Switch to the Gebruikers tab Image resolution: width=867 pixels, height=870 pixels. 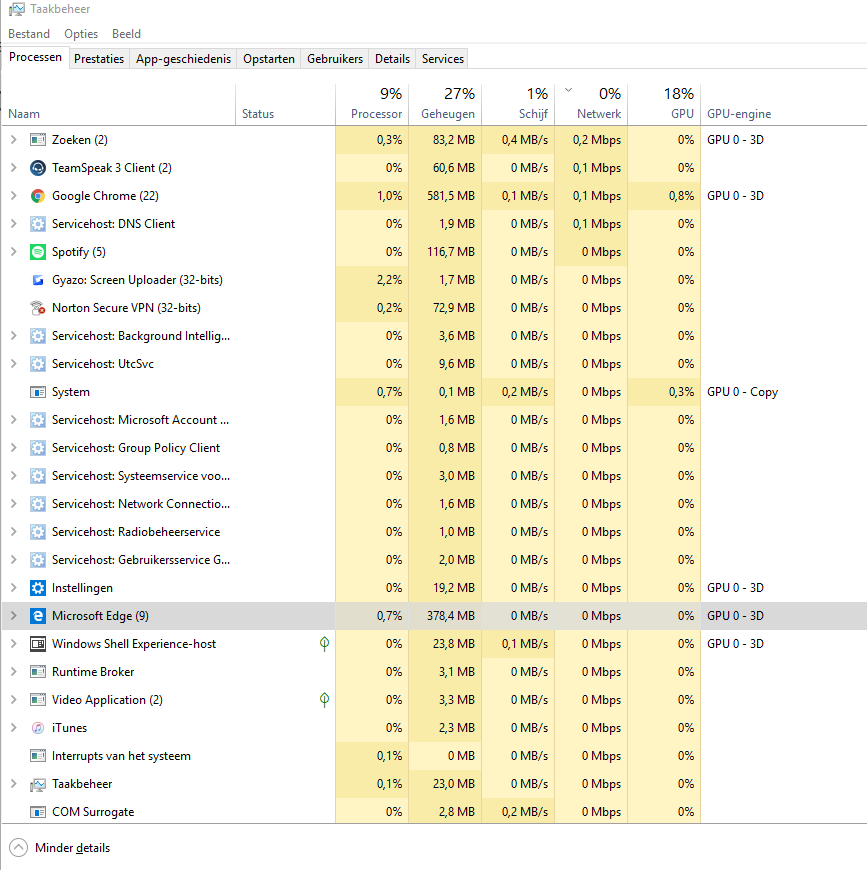point(335,59)
